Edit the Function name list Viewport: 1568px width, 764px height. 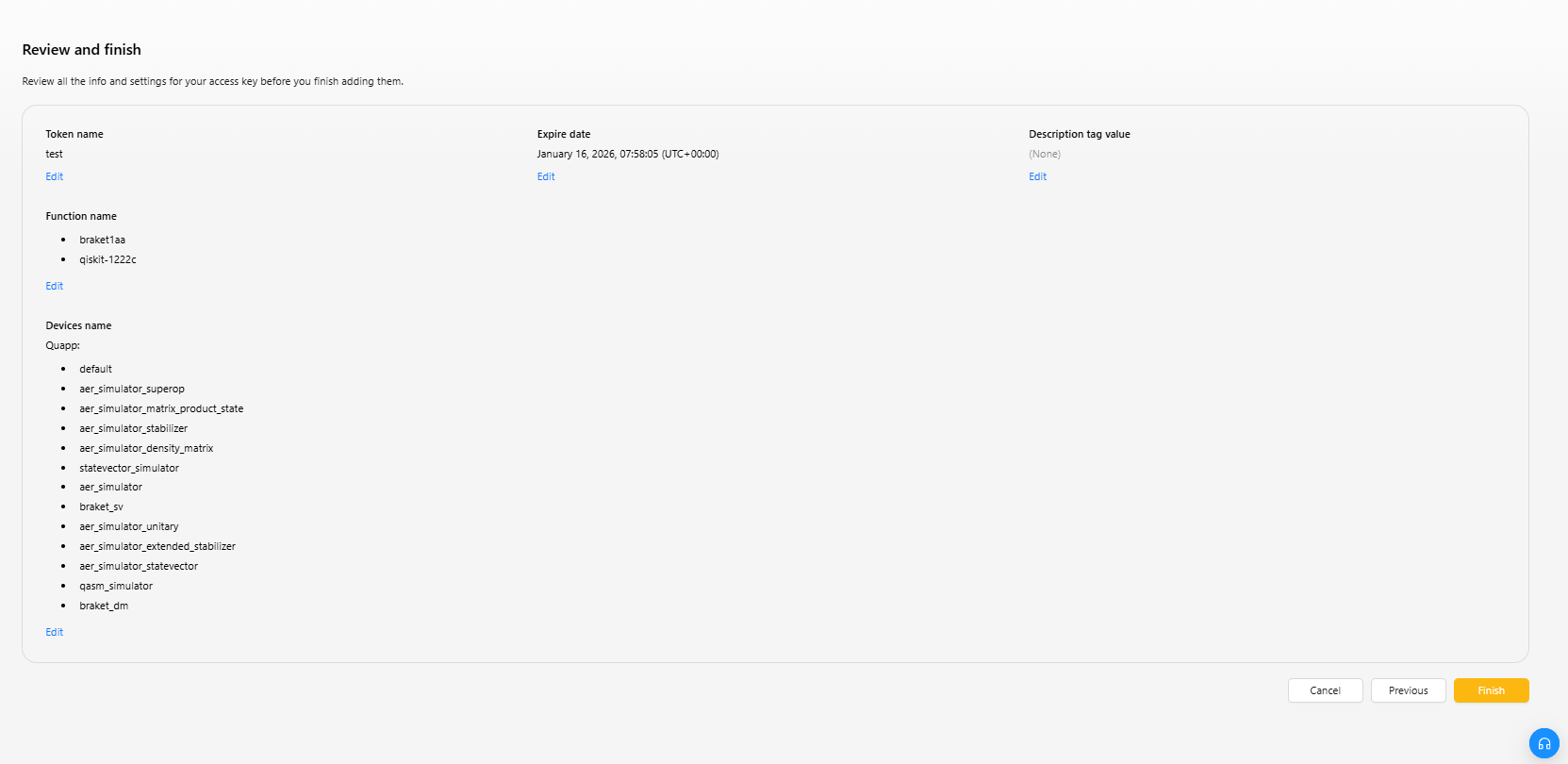55,286
